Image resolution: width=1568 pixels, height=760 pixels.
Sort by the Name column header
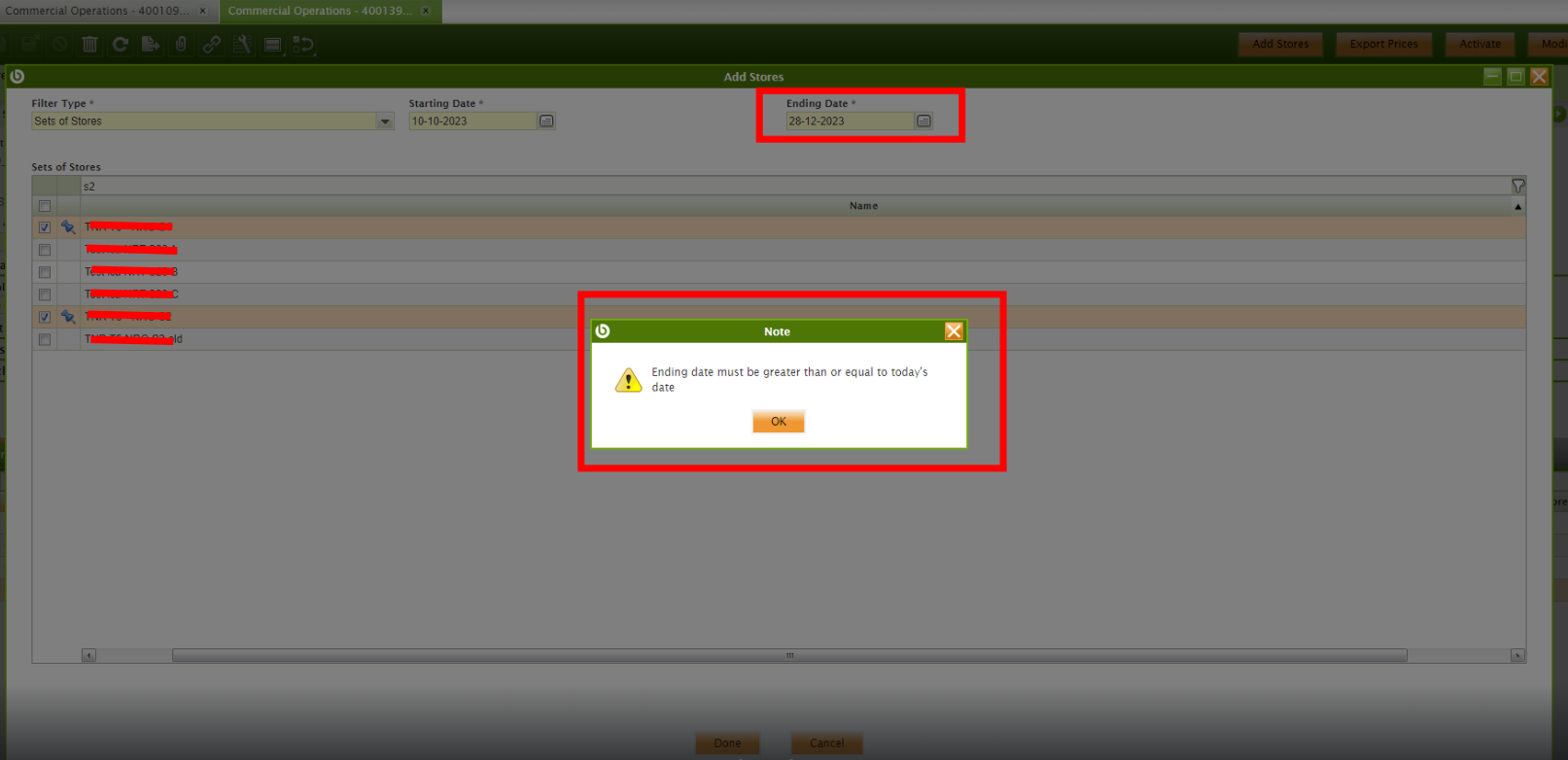click(x=863, y=206)
